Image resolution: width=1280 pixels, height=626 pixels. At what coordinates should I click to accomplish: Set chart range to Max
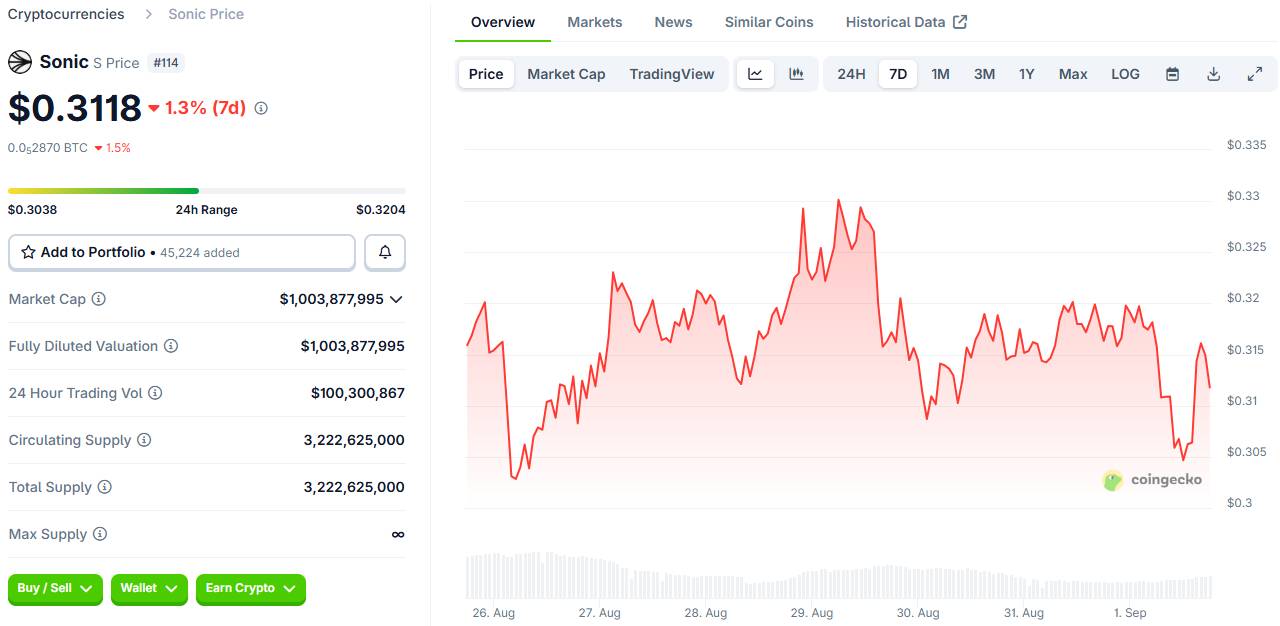[x=1073, y=74]
